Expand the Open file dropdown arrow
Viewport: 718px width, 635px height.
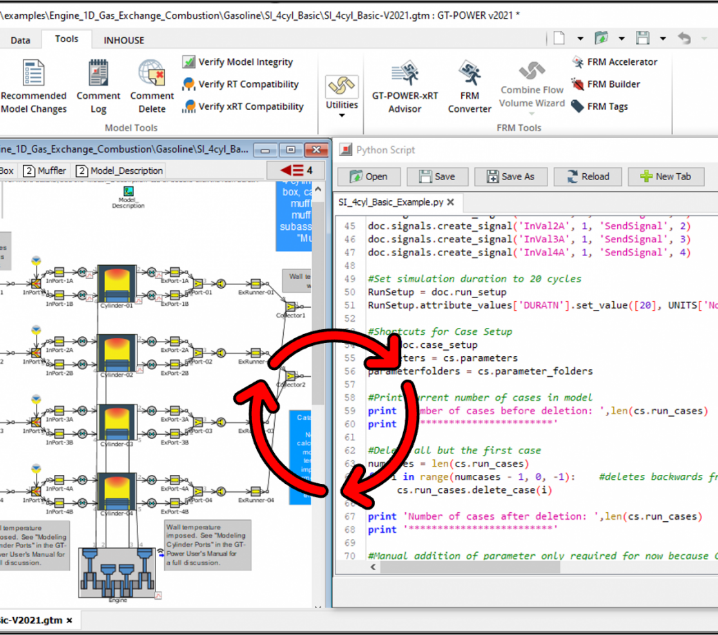coord(621,38)
